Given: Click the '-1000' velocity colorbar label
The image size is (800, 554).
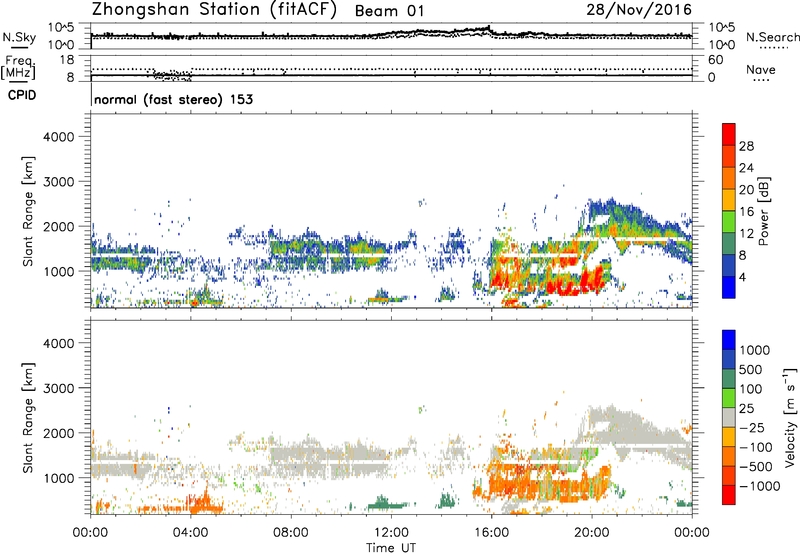Looking at the screenshot, I should [x=760, y=486].
